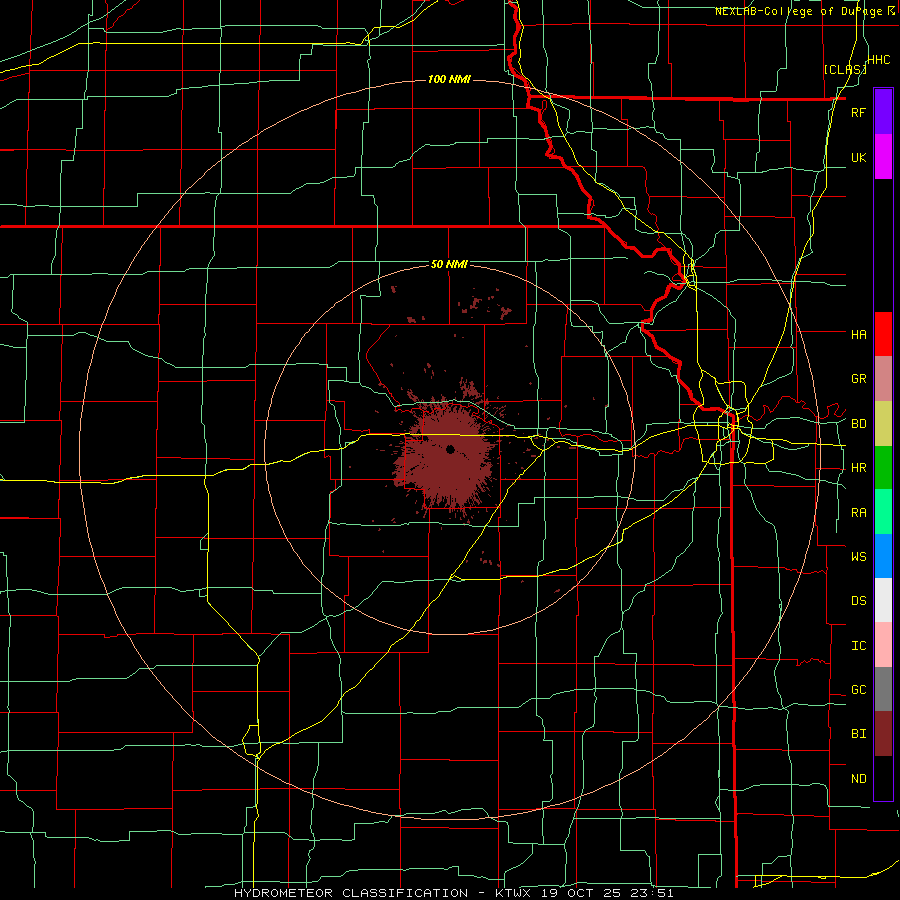This screenshot has height=900, width=900.
Task: Click the GC gray legend swatch
Action: tap(883, 689)
